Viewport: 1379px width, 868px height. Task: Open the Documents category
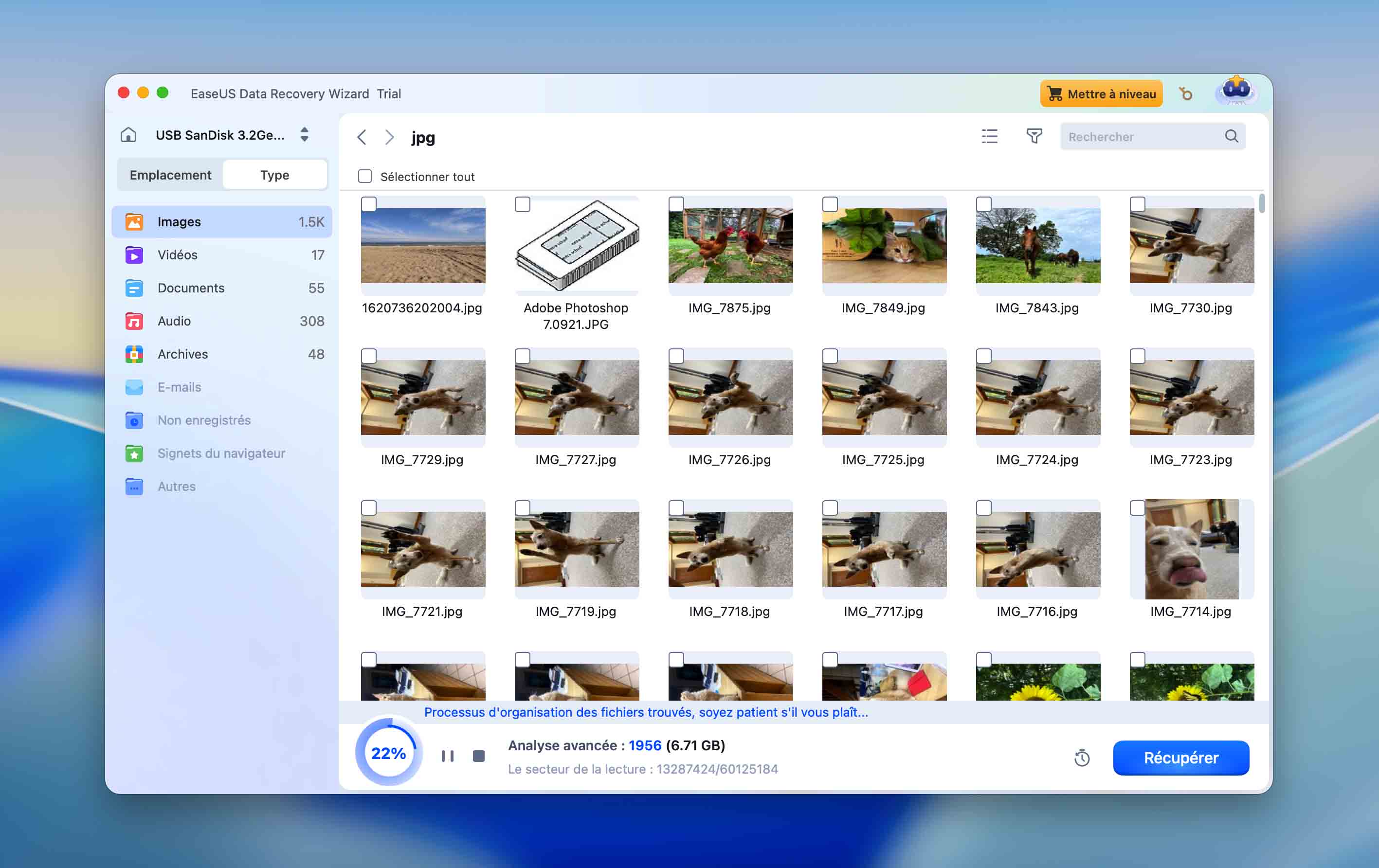click(190, 288)
